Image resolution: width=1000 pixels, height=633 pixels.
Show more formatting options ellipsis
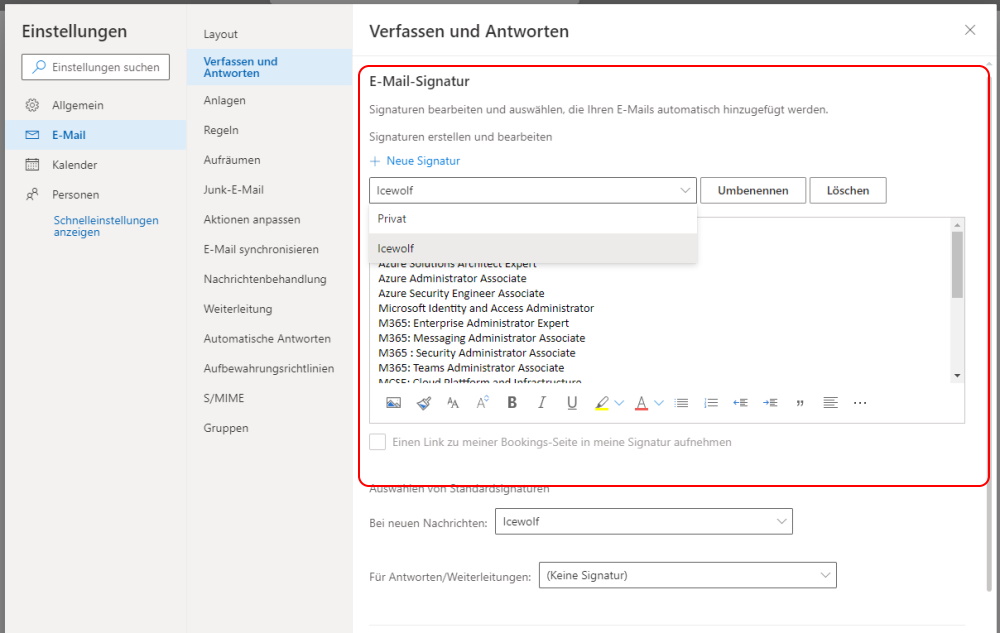tap(860, 403)
